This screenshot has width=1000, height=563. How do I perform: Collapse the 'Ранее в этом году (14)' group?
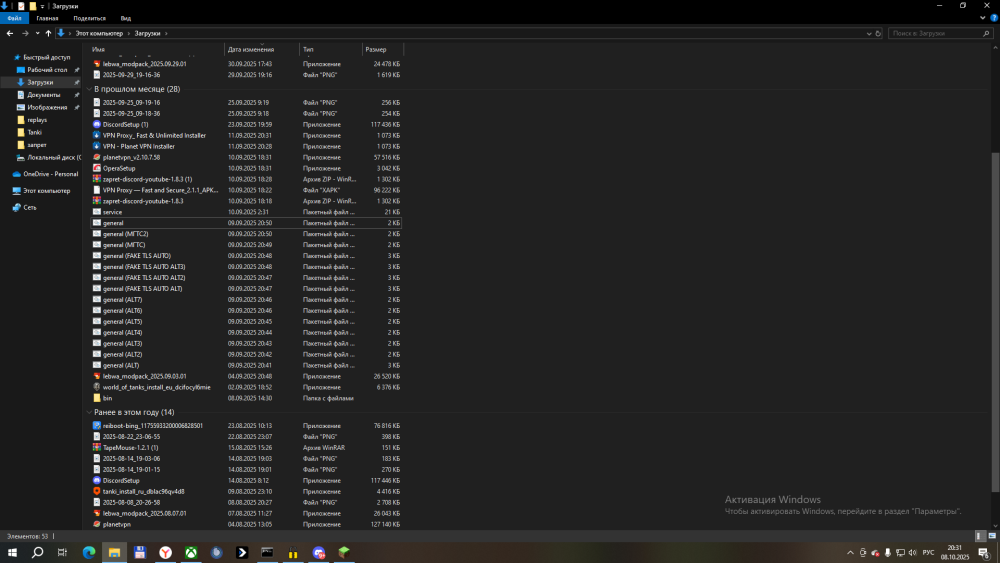point(89,413)
